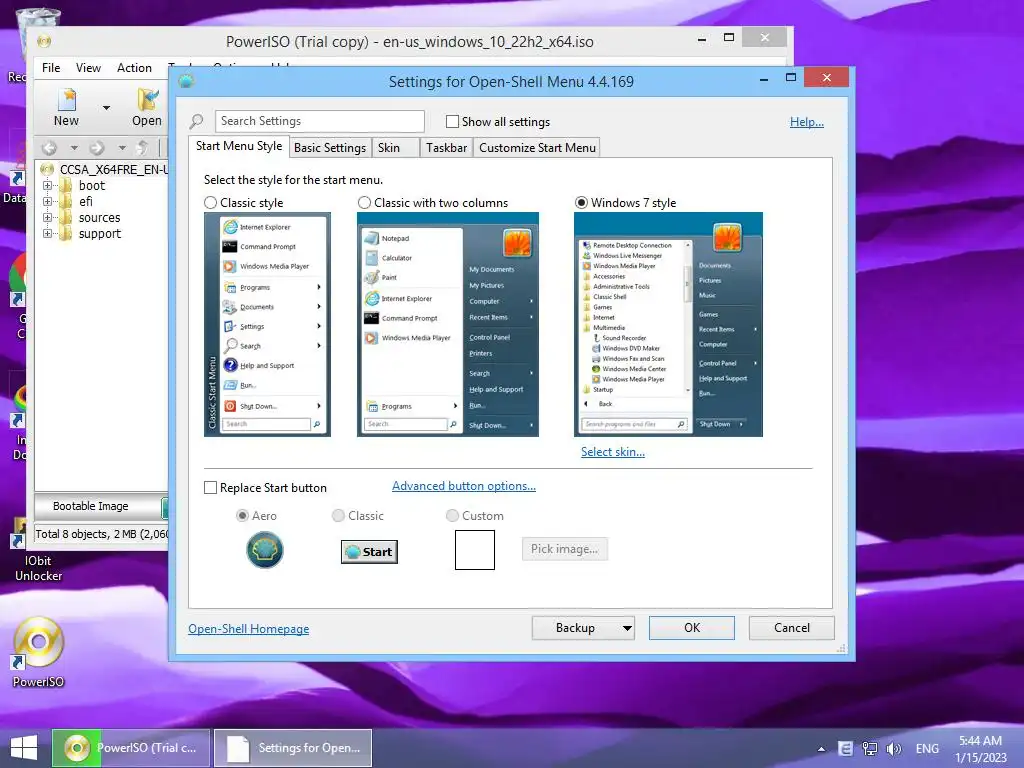Enable the Show all settings checkbox
Viewport: 1024px width, 768px height.
pyautogui.click(x=452, y=121)
